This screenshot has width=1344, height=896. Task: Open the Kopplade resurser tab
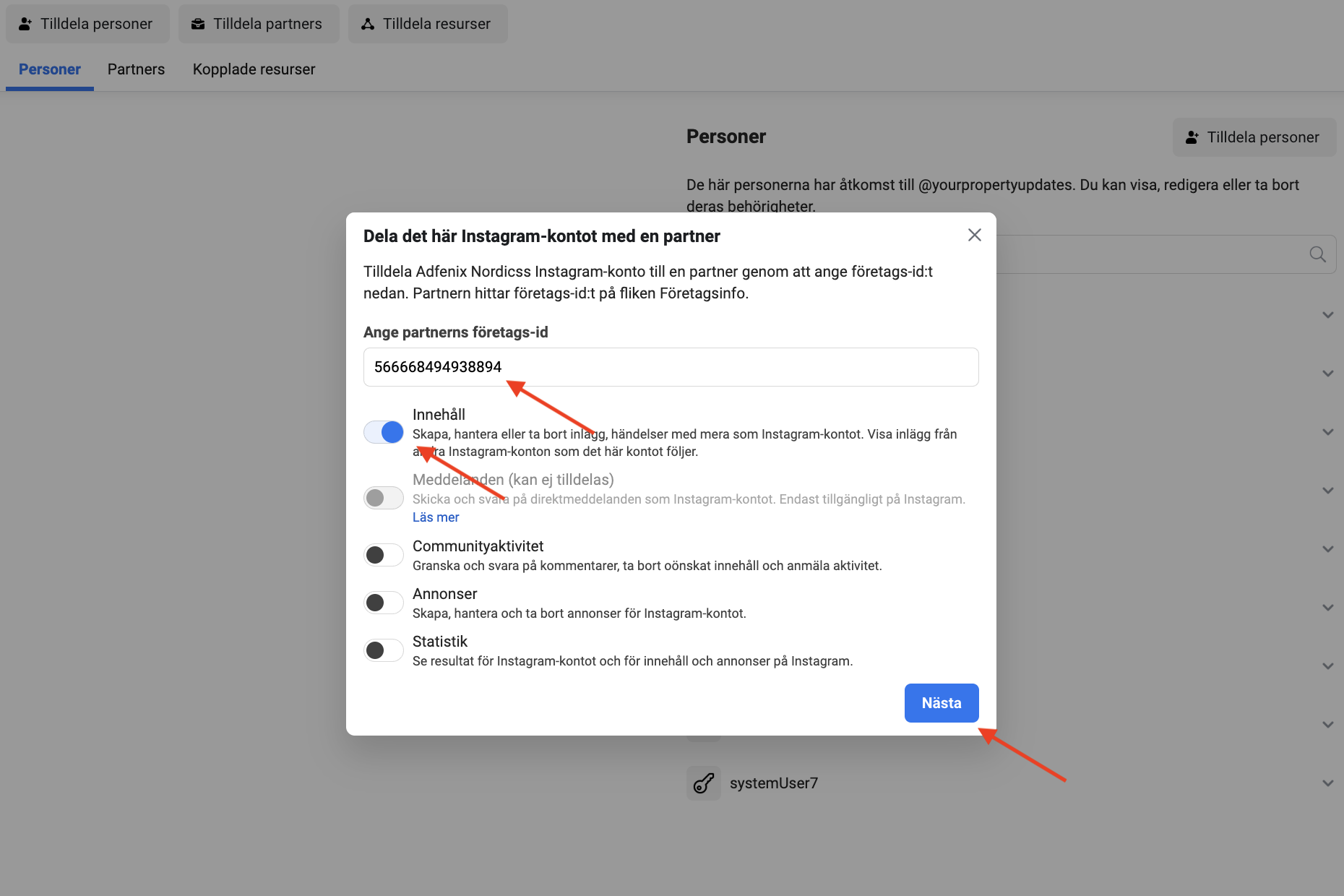pyautogui.click(x=254, y=69)
